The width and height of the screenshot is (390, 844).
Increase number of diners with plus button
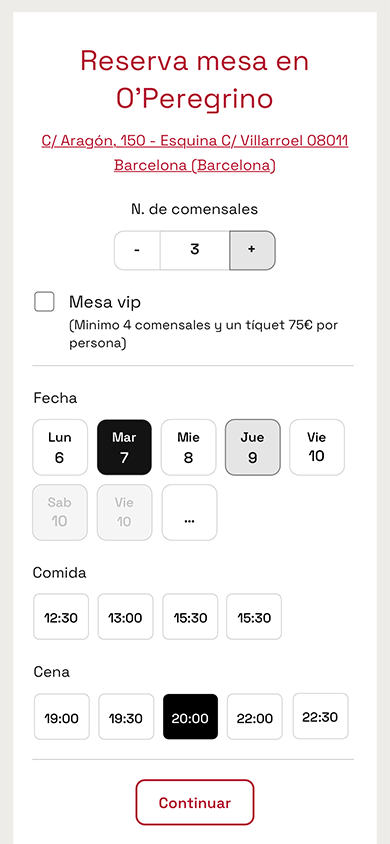click(x=252, y=250)
